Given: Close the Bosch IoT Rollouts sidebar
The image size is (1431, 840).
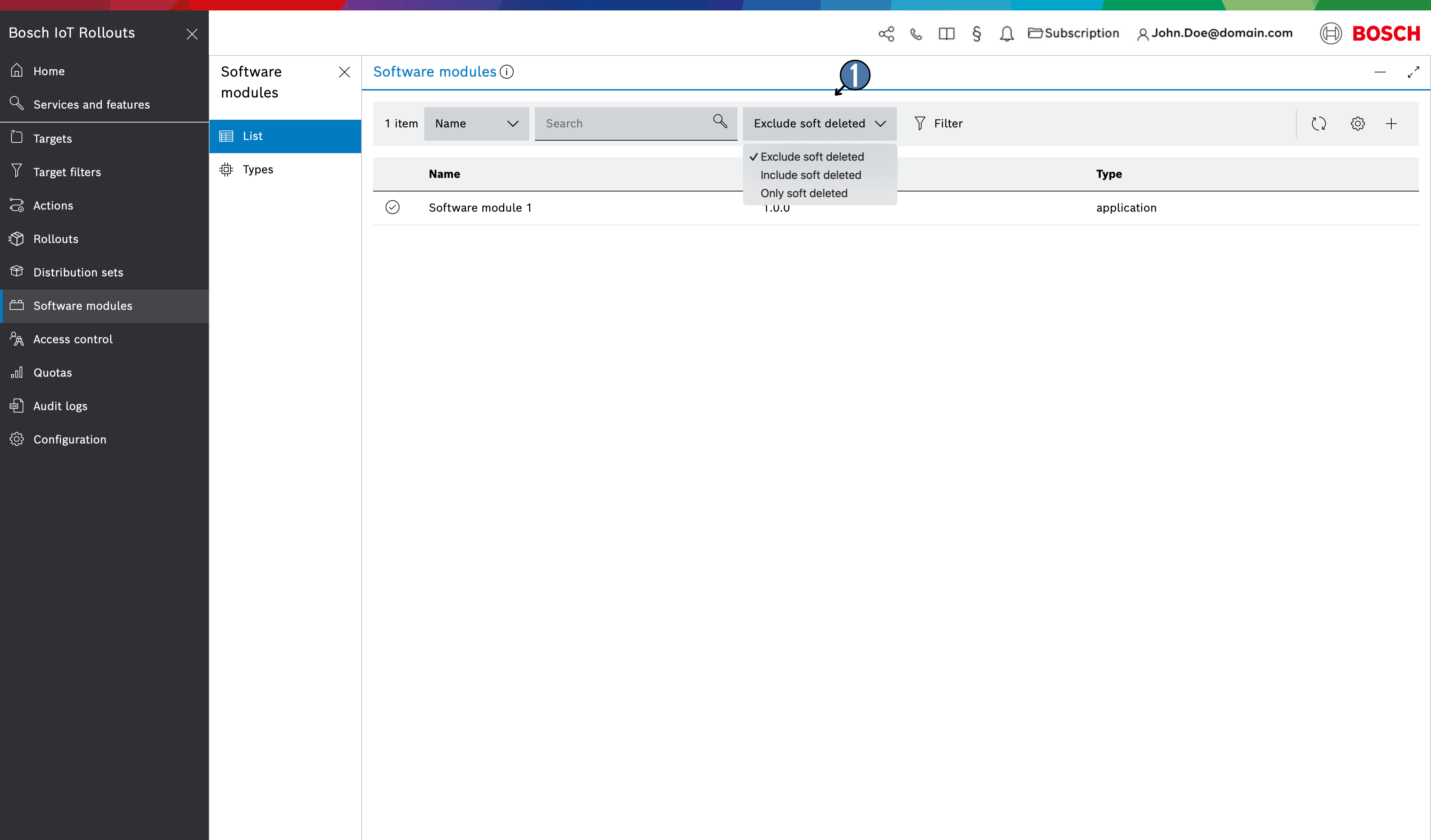Looking at the screenshot, I should point(192,34).
